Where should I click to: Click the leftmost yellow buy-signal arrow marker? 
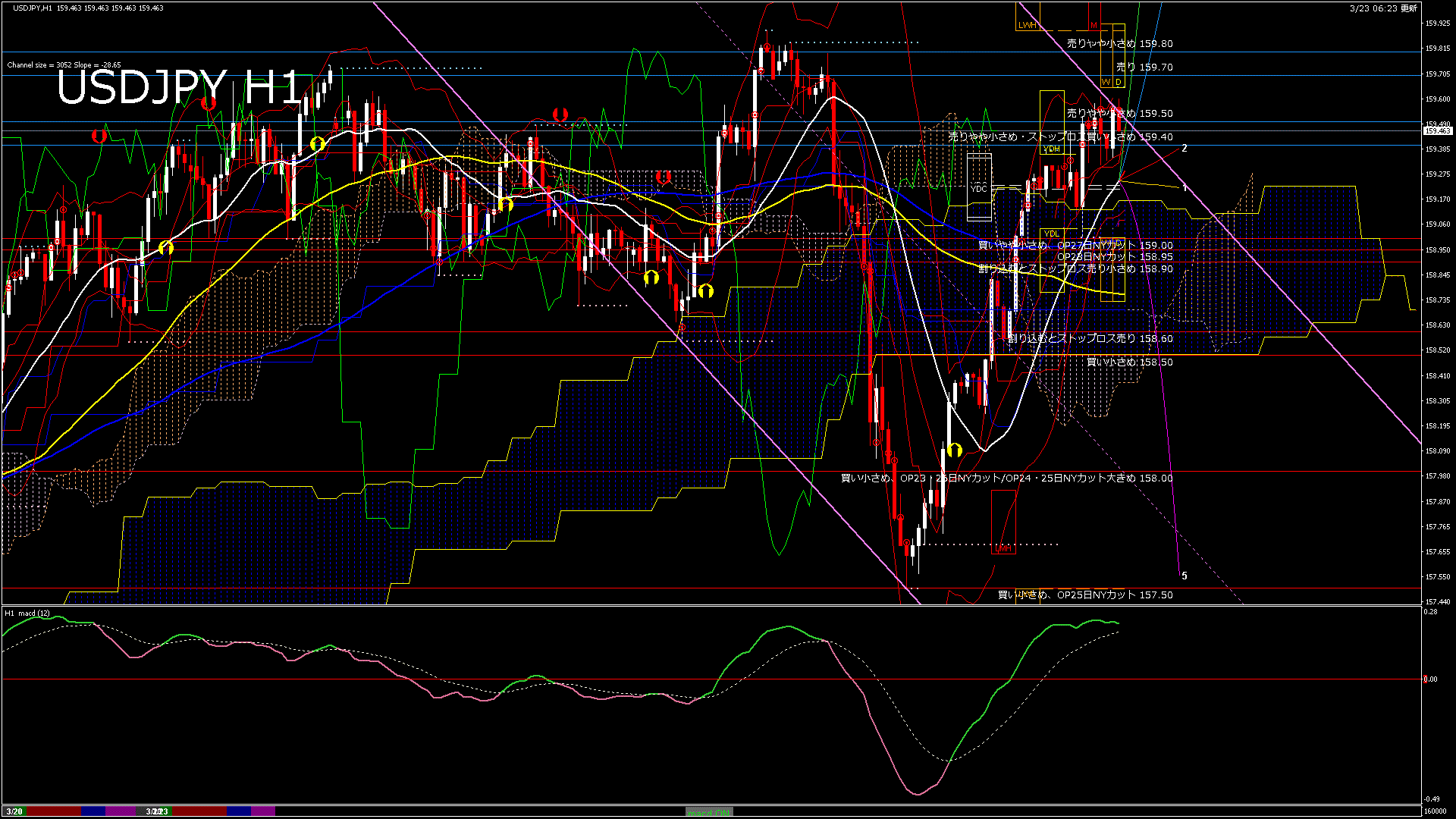166,248
